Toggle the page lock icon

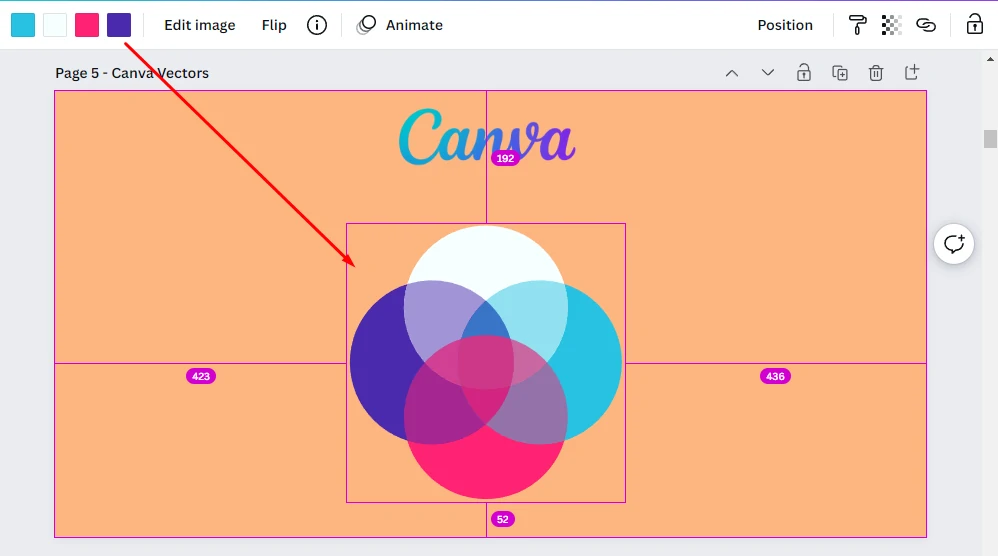[804, 72]
